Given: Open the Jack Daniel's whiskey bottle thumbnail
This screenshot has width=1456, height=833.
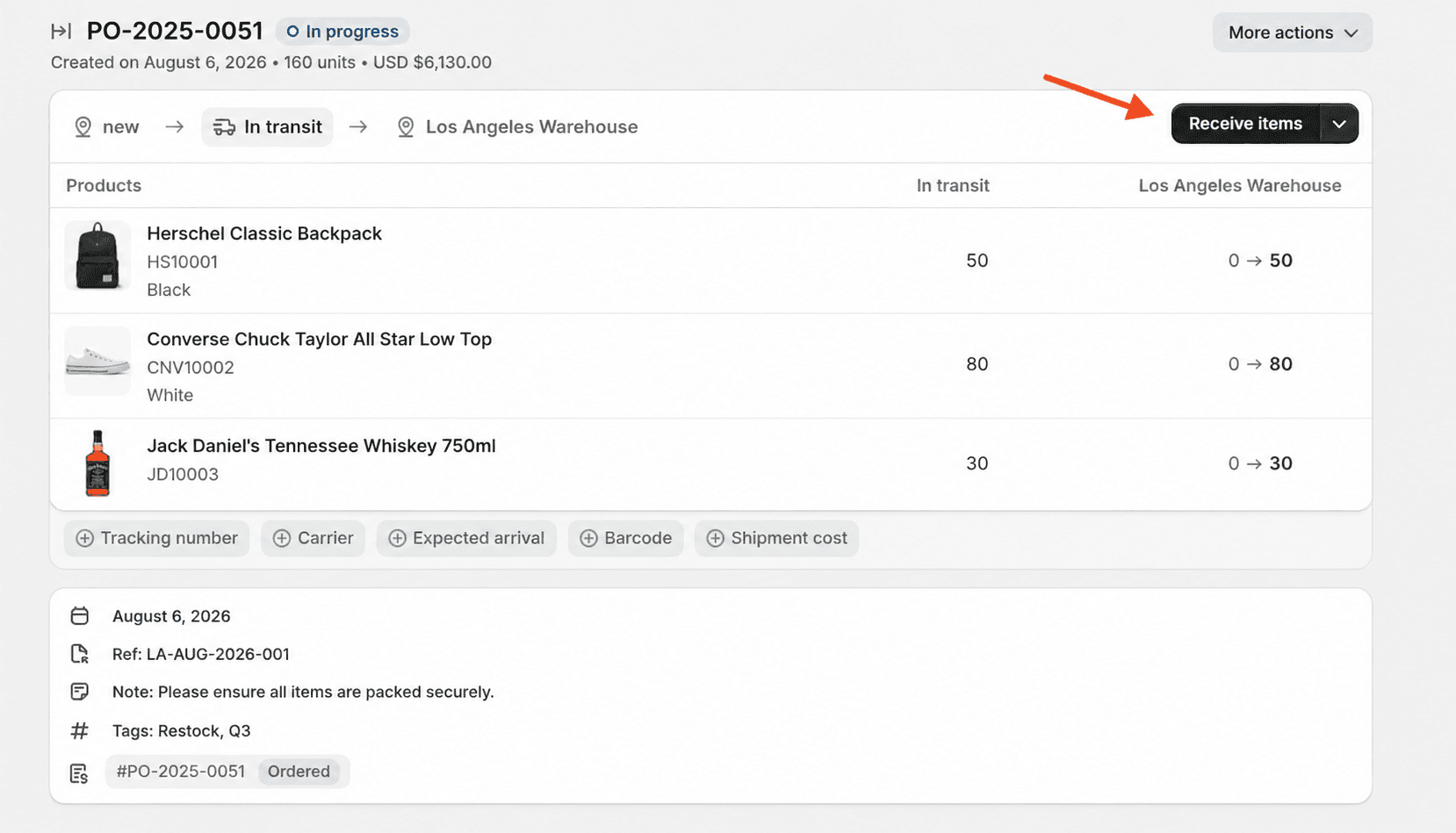Looking at the screenshot, I should (97, 463).
